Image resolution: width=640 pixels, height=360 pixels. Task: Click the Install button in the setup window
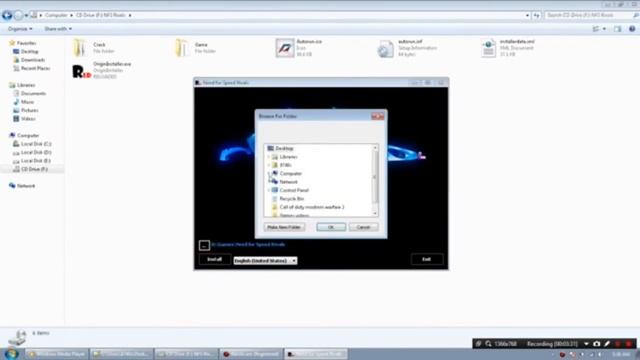pyautogui.click(x=215, y=259)
